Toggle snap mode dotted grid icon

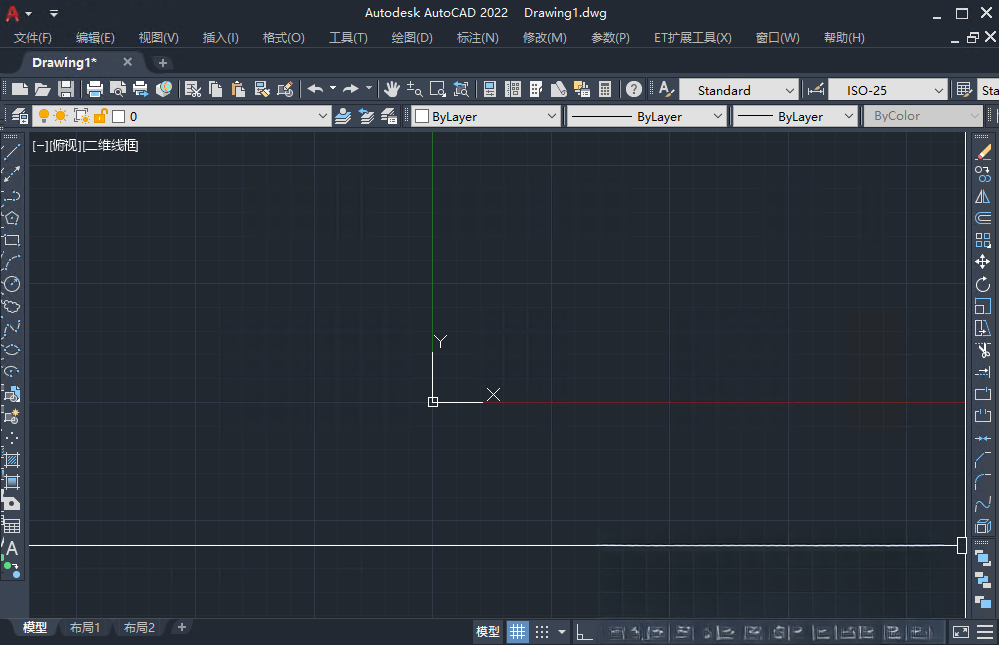tap(542, 632)
